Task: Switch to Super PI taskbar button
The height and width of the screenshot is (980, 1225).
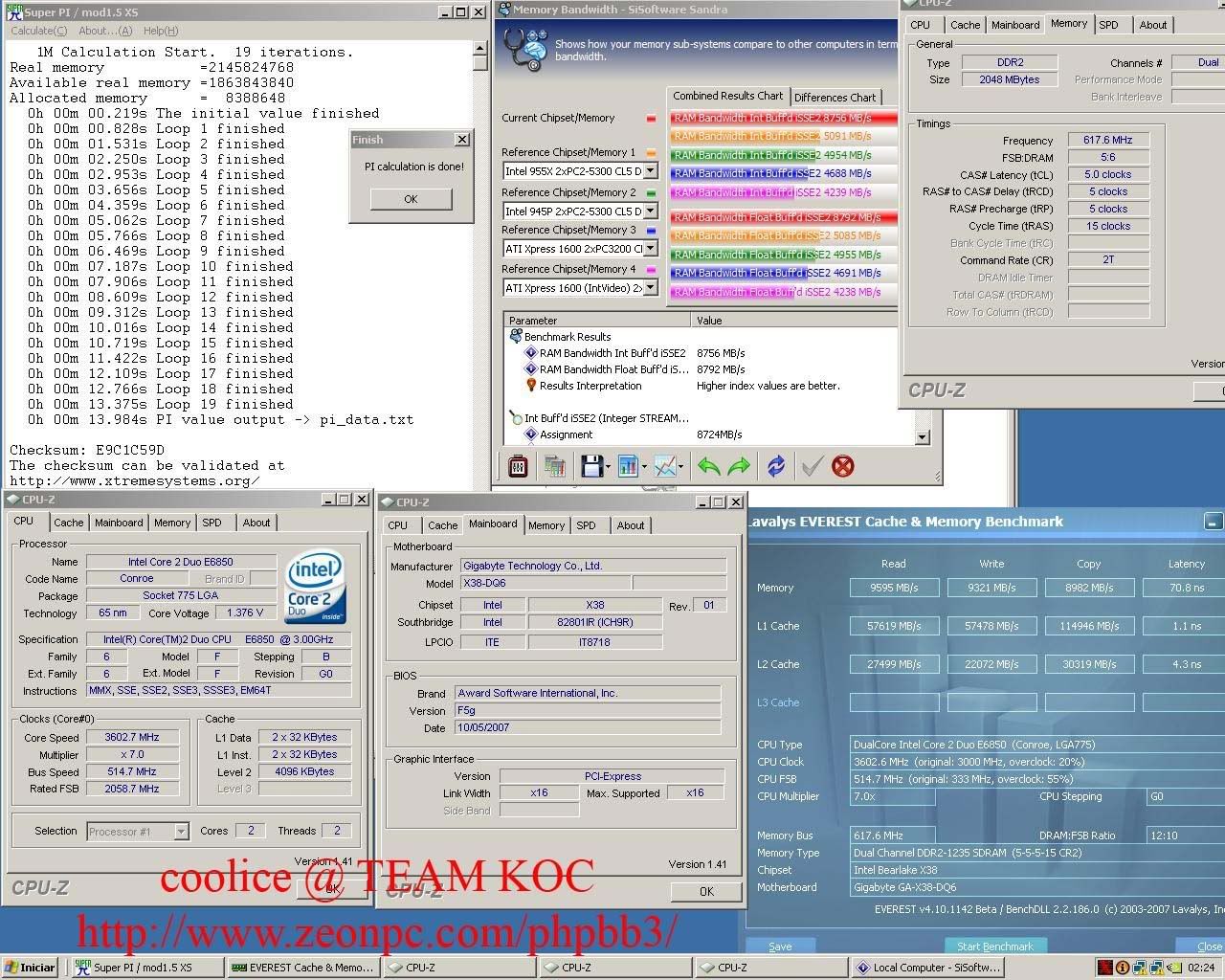Action: coord(147,968)
